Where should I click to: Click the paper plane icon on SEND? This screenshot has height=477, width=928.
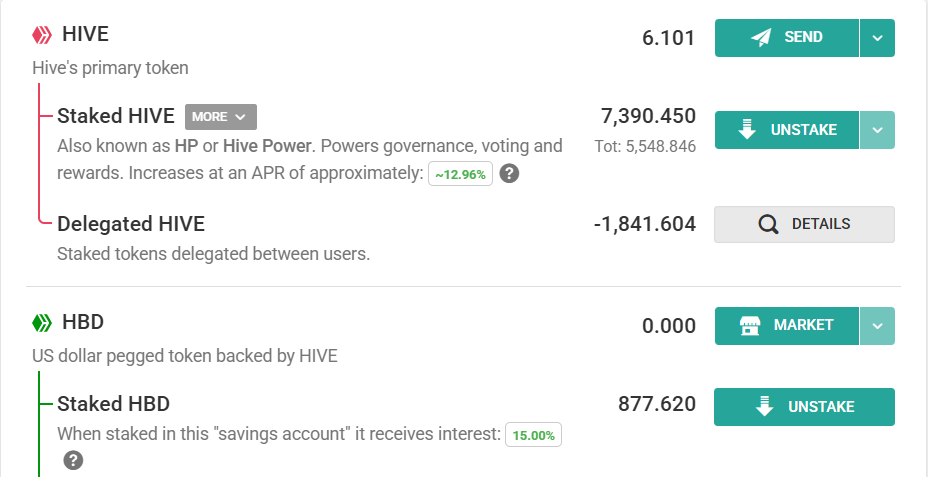761,38
